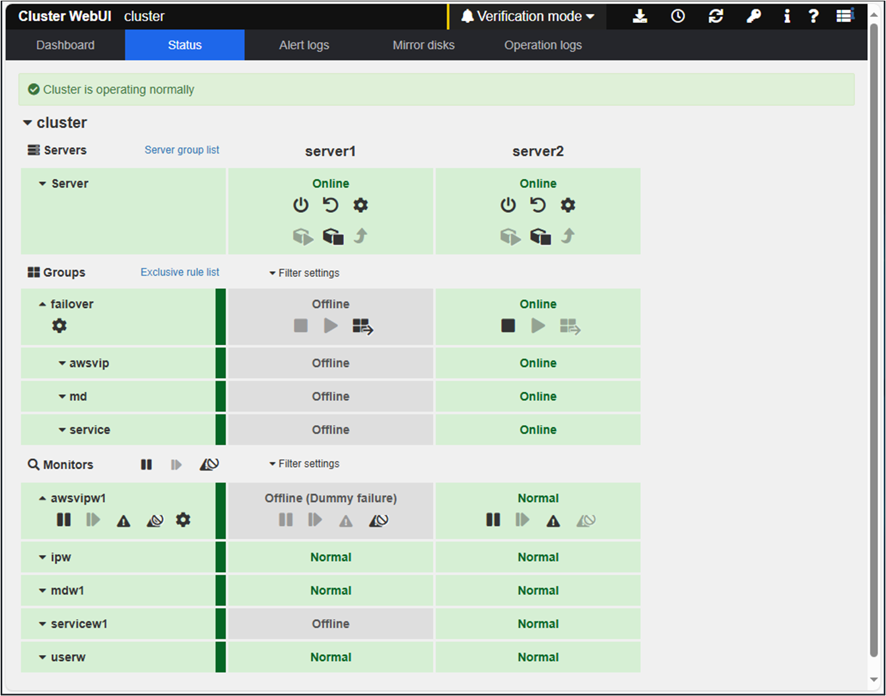Click the warning triangle icon under awsvipw1 name
The image size is (886, 696).
click(123, 520)
